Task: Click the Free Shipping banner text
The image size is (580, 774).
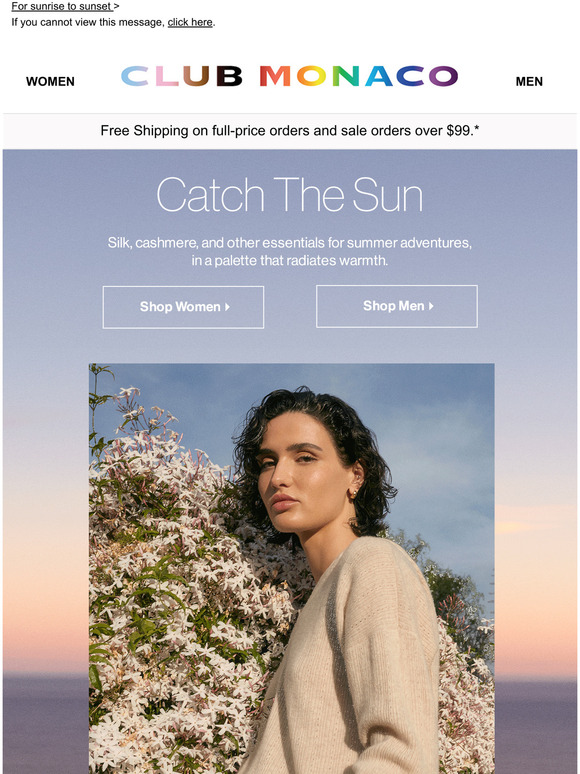Action: click(x=290, y=131)
